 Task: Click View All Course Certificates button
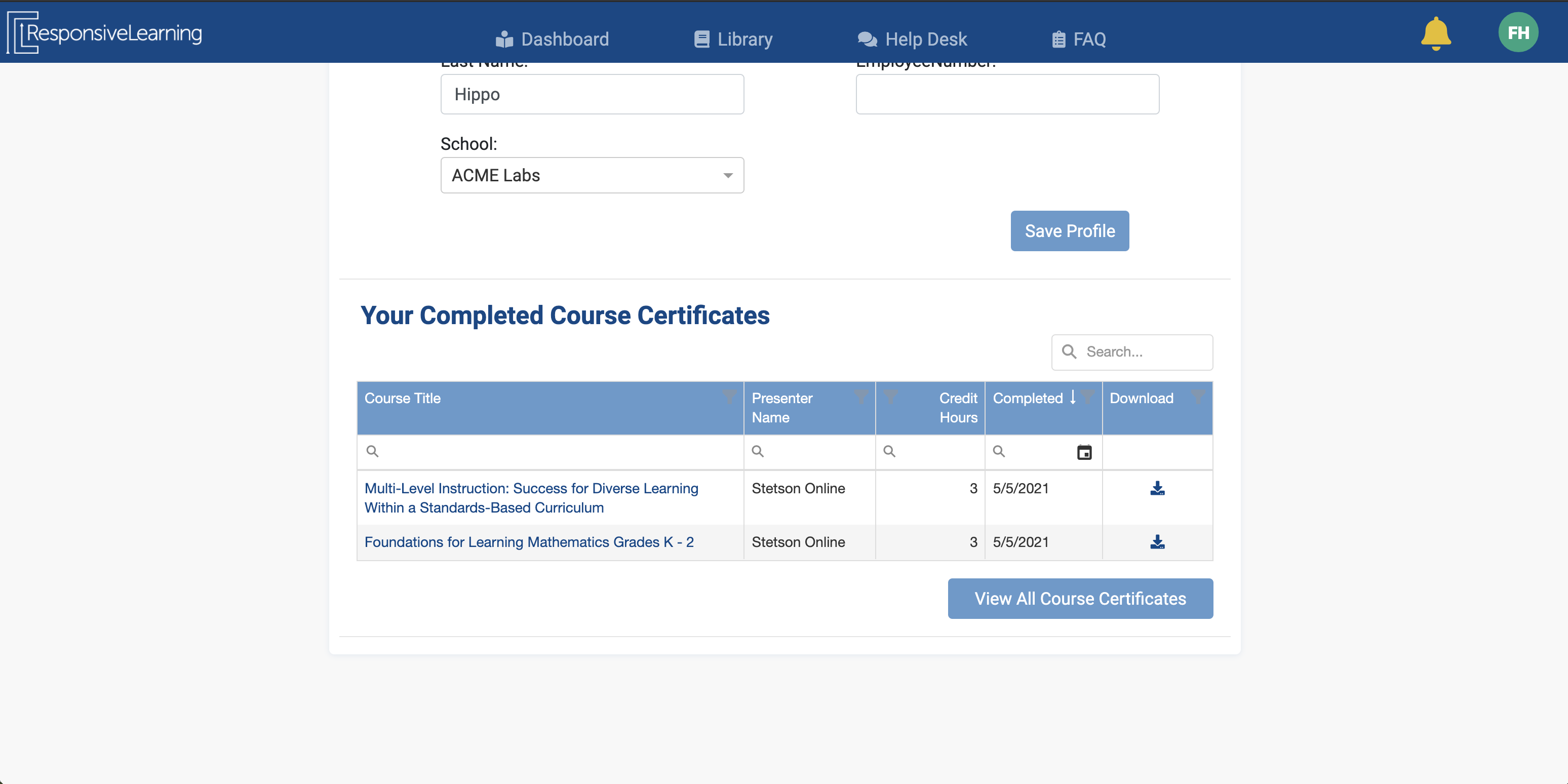point(1080,598)
